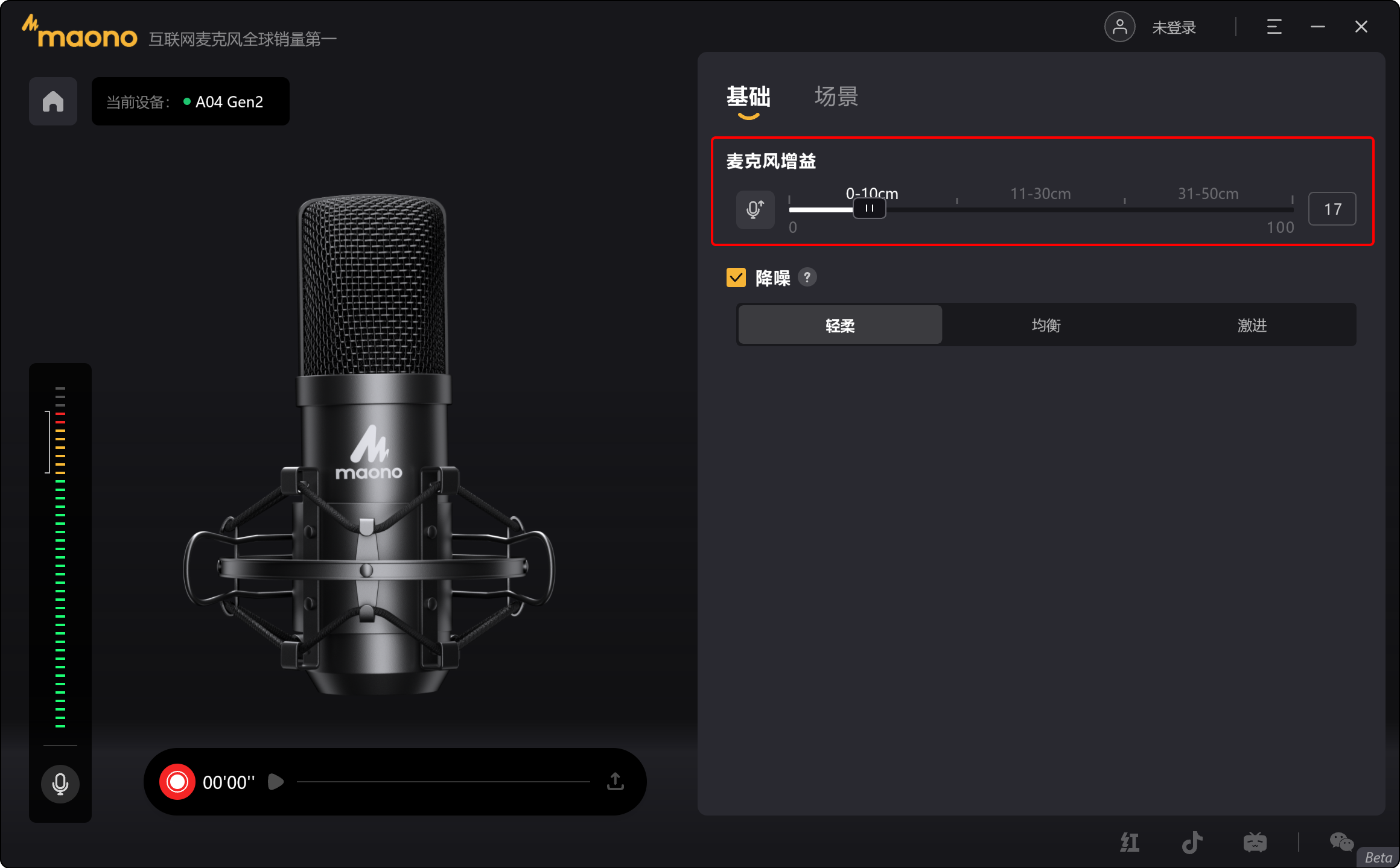1400x868 pixels.
Task: Select the 轻柔 noise reduction mode
Action: (840, 325)
